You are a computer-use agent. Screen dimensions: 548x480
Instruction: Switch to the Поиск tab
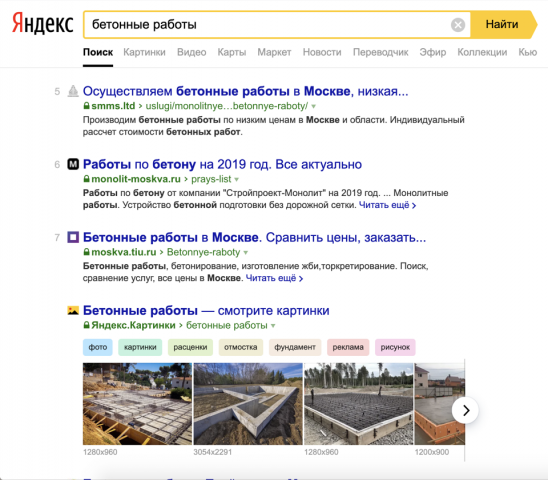point(98,52)
